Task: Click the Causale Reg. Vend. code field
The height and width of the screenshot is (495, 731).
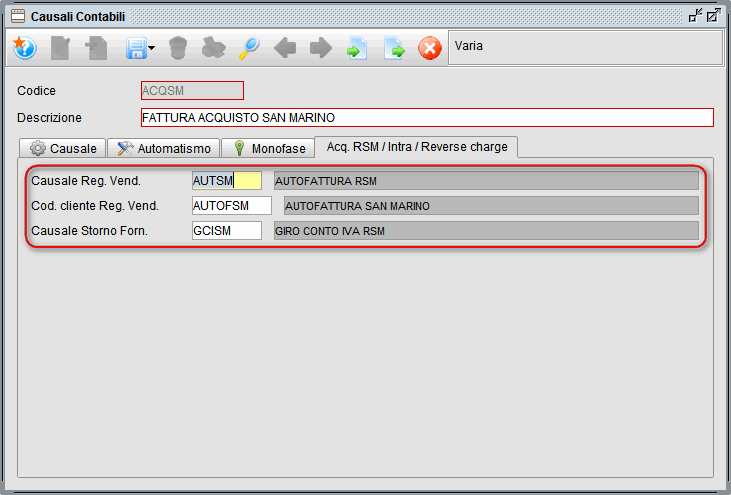Action: click(x=226, y=181)
